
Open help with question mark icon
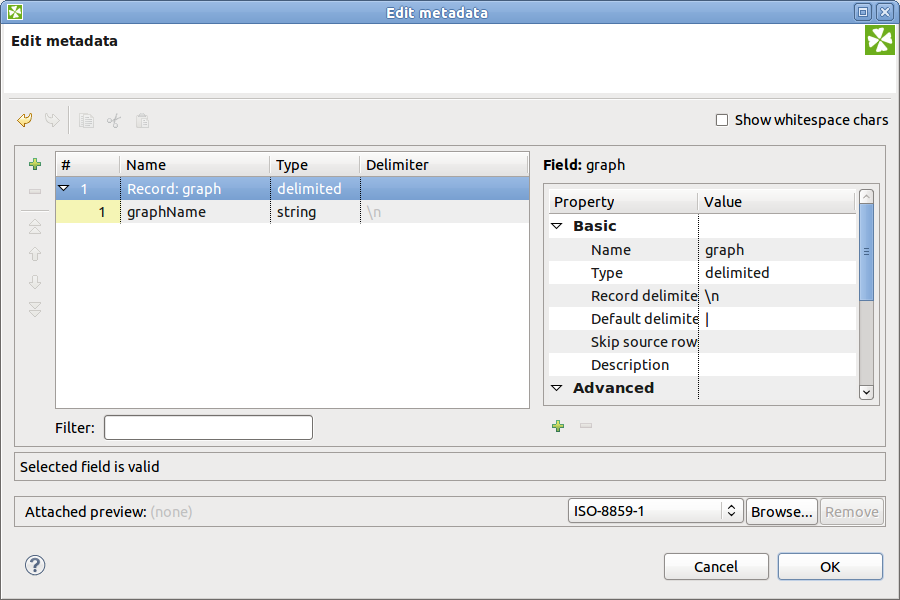tap(35, 566)
